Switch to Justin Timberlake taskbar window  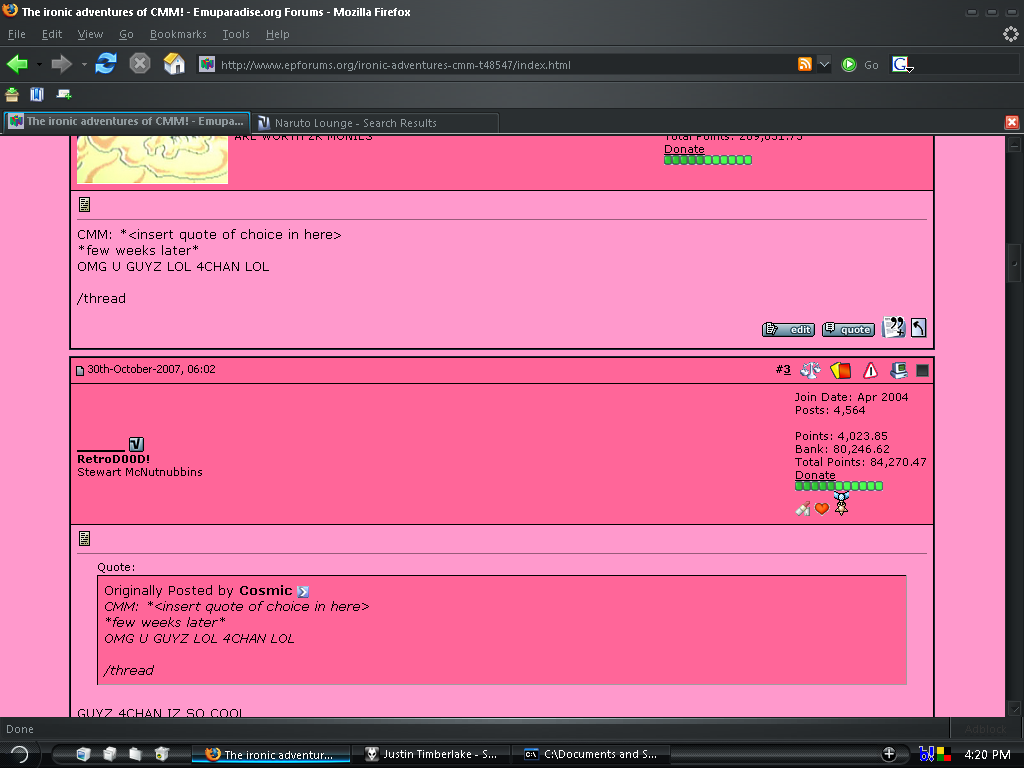pos(431,754)
